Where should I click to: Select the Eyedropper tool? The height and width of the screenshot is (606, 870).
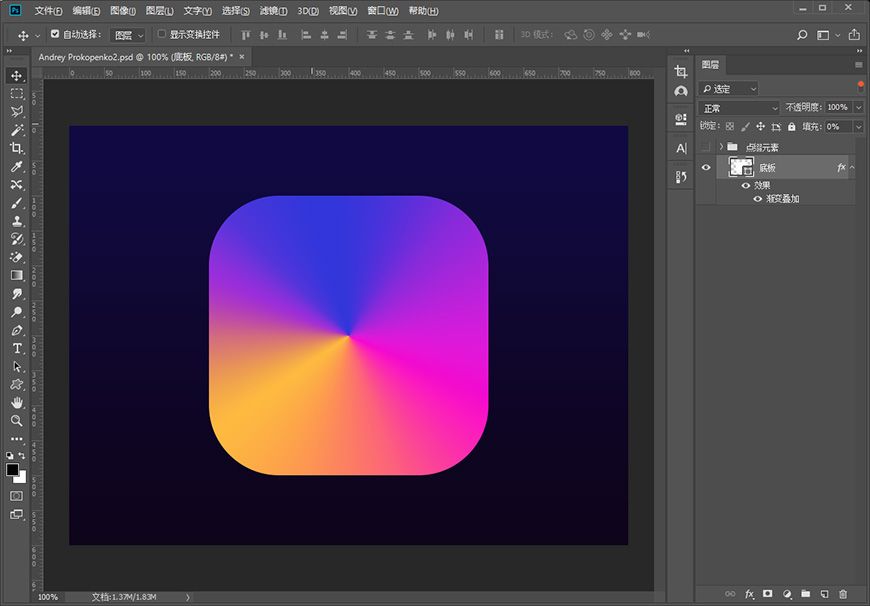pyautogui.click(x=17, y=166)
